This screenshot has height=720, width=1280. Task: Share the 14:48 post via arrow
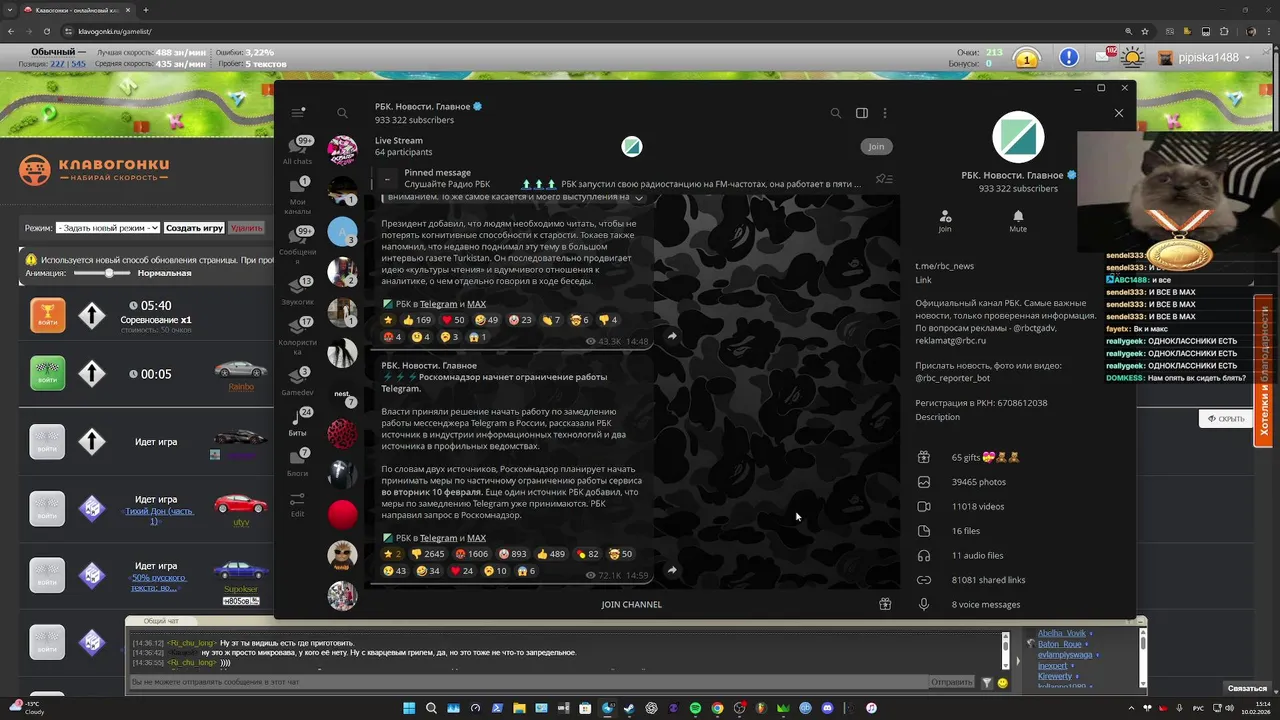click(x=672, y=336)
